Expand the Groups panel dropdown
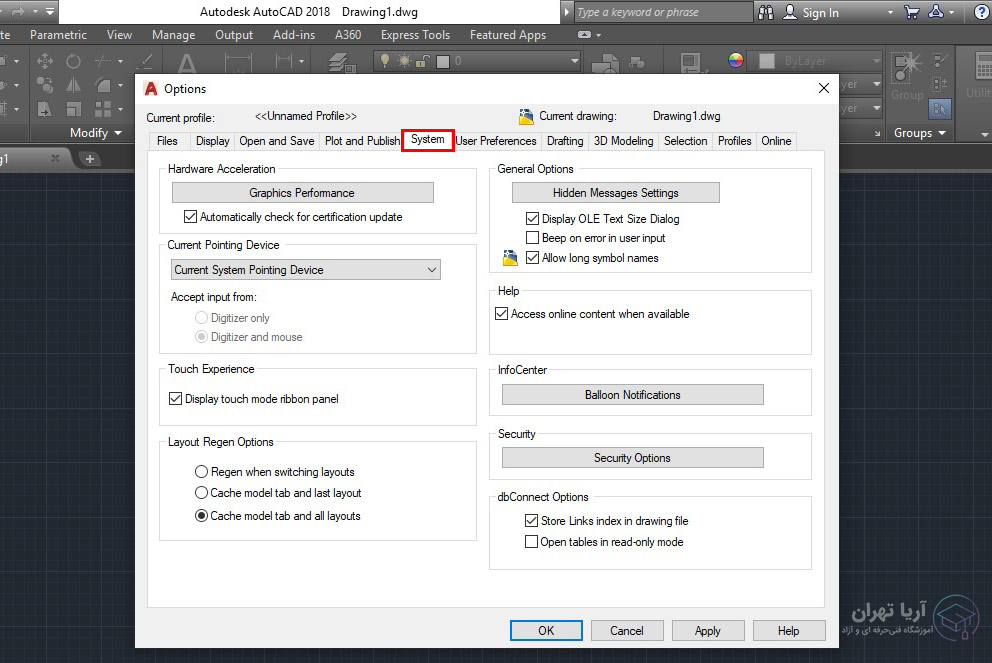The width and height of the screenshot is (992, 663). (941, 133)
